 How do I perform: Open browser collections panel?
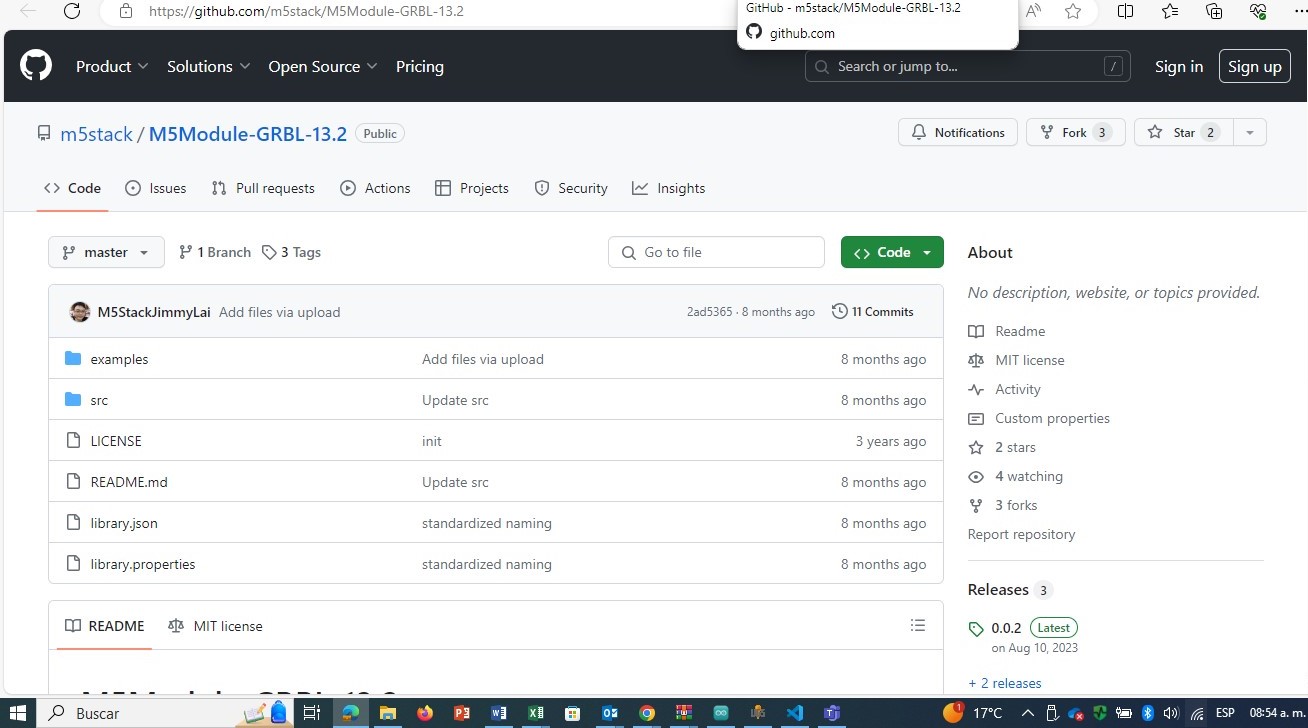[x=1214, y=11]
